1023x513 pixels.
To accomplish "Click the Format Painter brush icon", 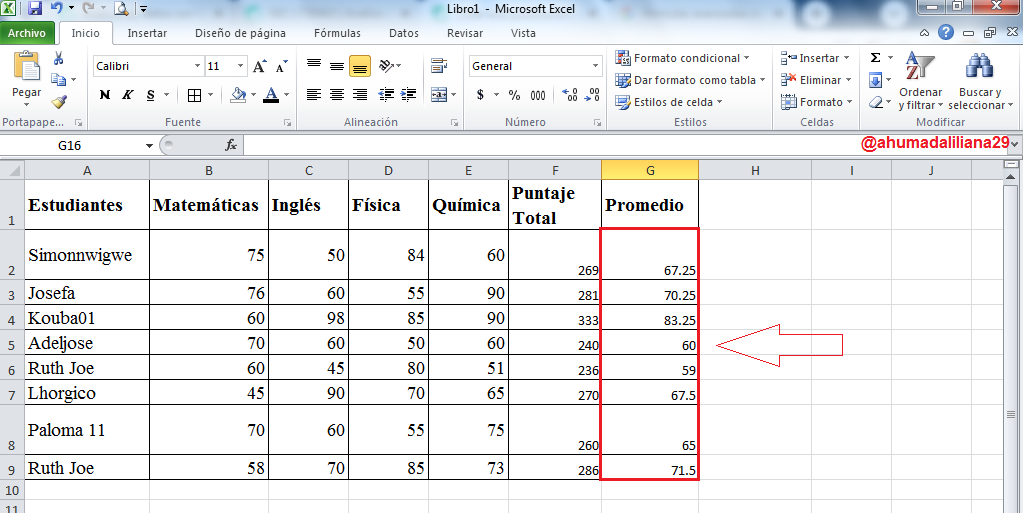I will pyautogui.click(x=59, y=102).
